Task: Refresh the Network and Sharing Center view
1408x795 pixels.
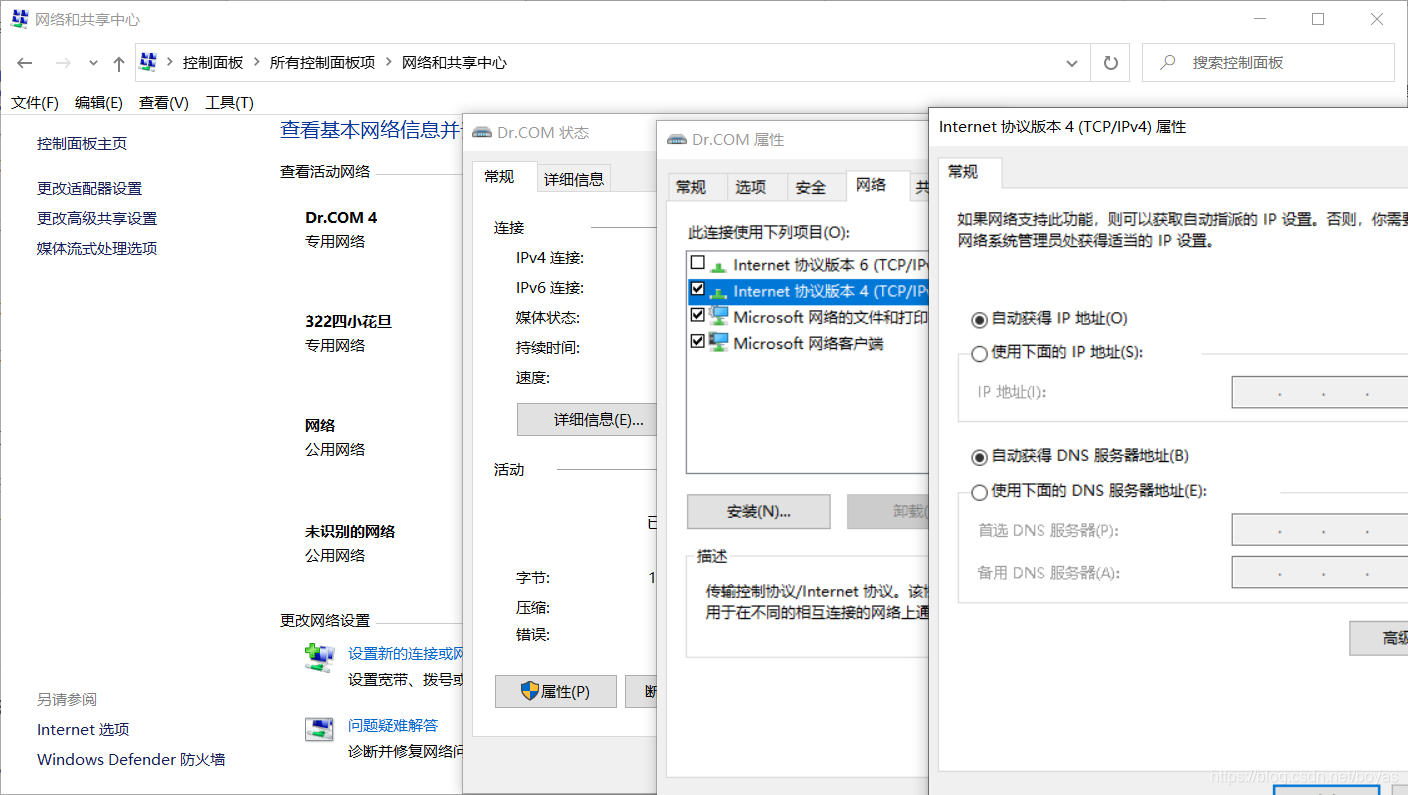Action: [x=1110, y=63]
